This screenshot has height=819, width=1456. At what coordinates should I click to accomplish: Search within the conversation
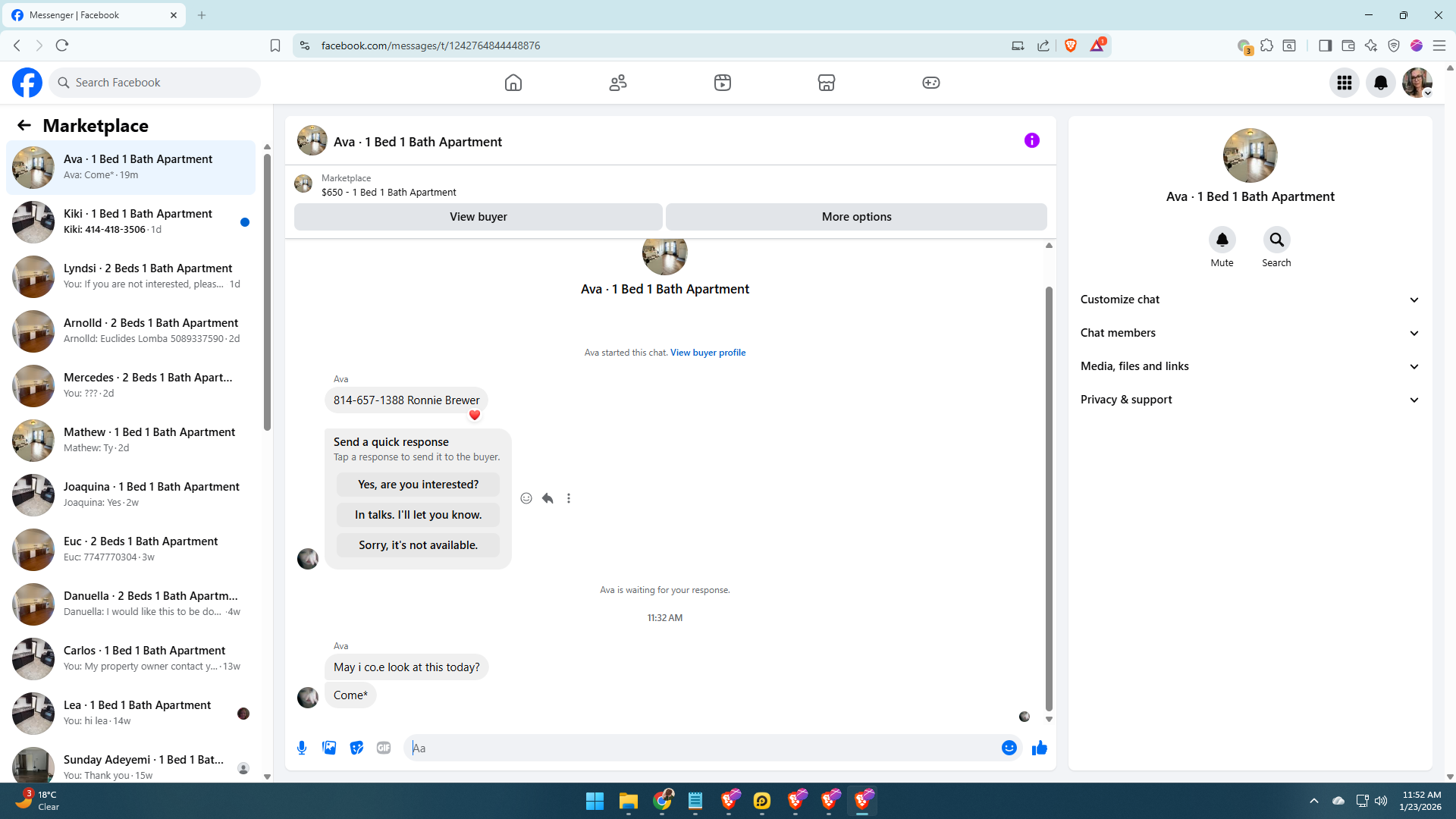[x=1276, y=240]
